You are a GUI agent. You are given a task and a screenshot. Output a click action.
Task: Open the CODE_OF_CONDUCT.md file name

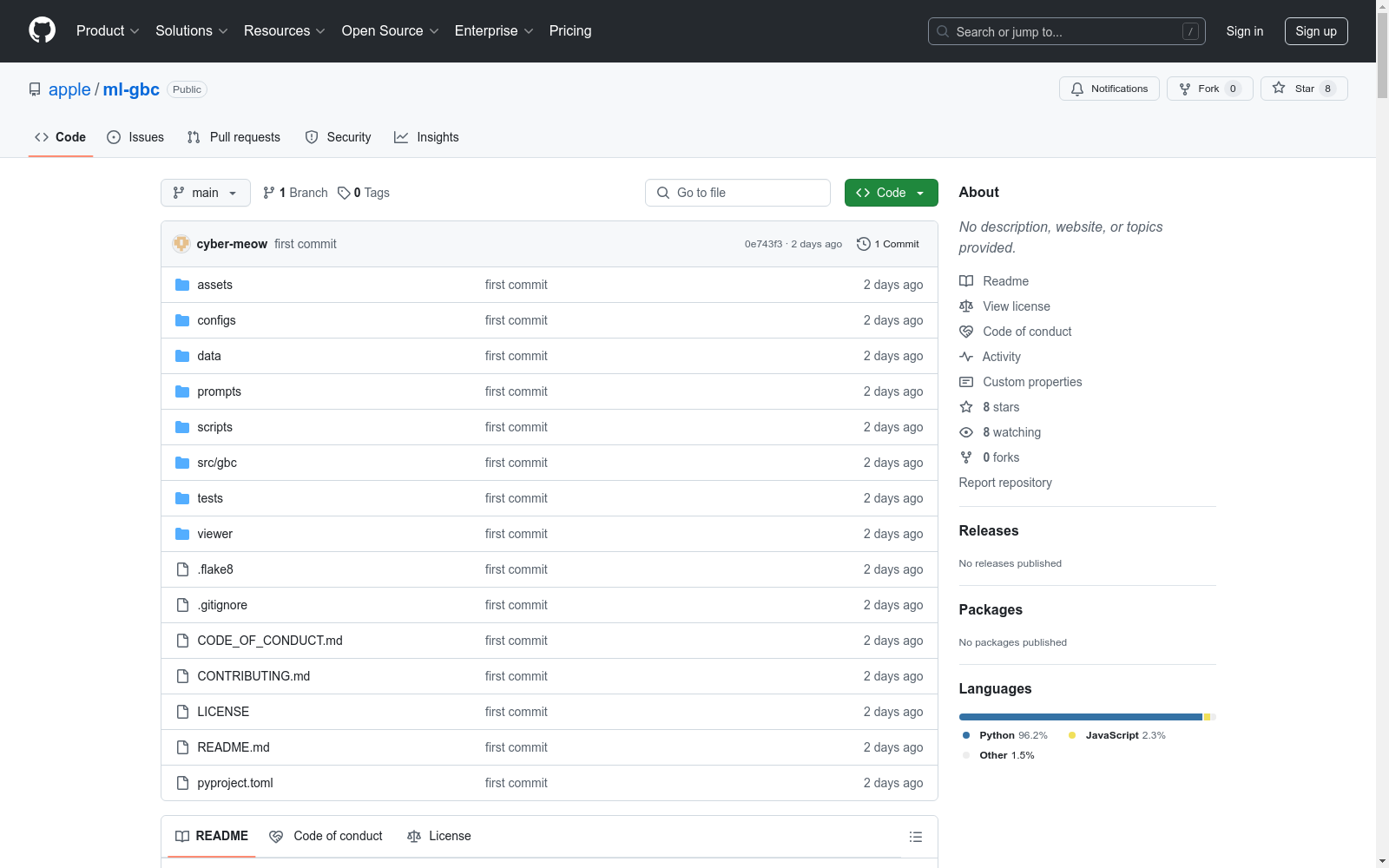(270, 641)
